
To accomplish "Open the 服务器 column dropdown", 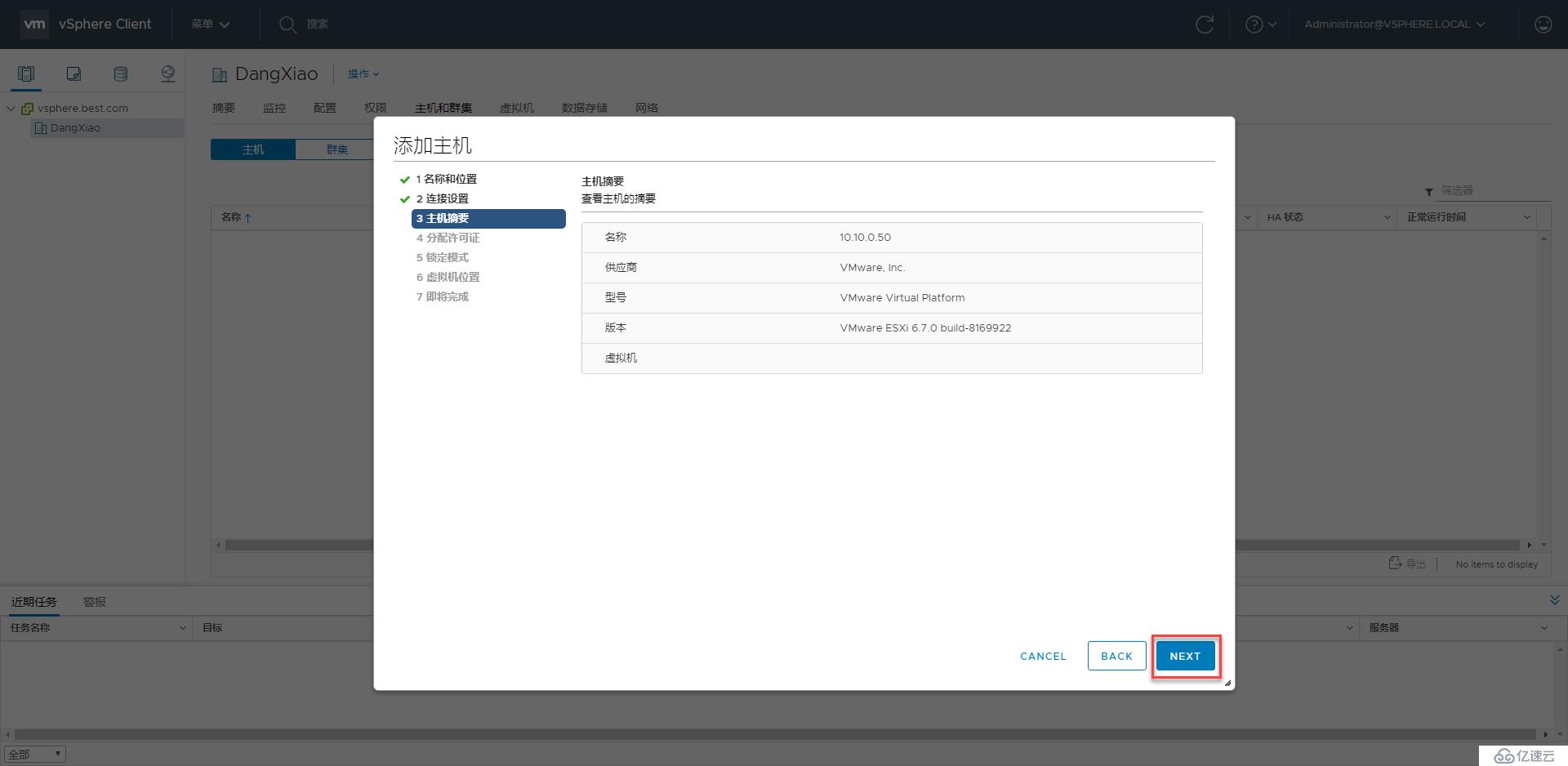I will click(1544, 628).
